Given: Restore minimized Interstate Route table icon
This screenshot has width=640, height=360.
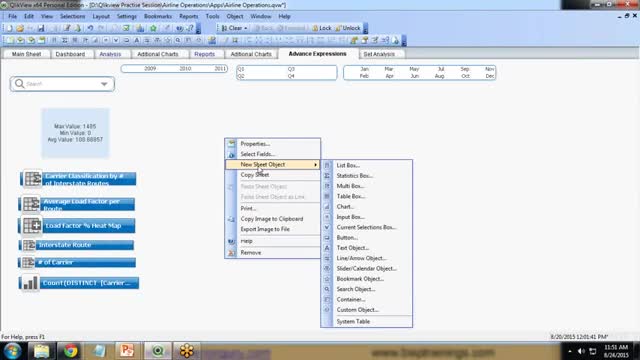Looking at the screenshot, I should click(29, 245).
